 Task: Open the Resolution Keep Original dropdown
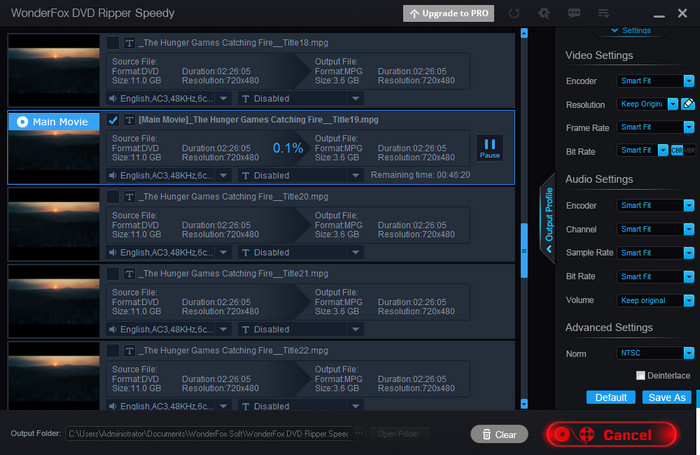647,104
